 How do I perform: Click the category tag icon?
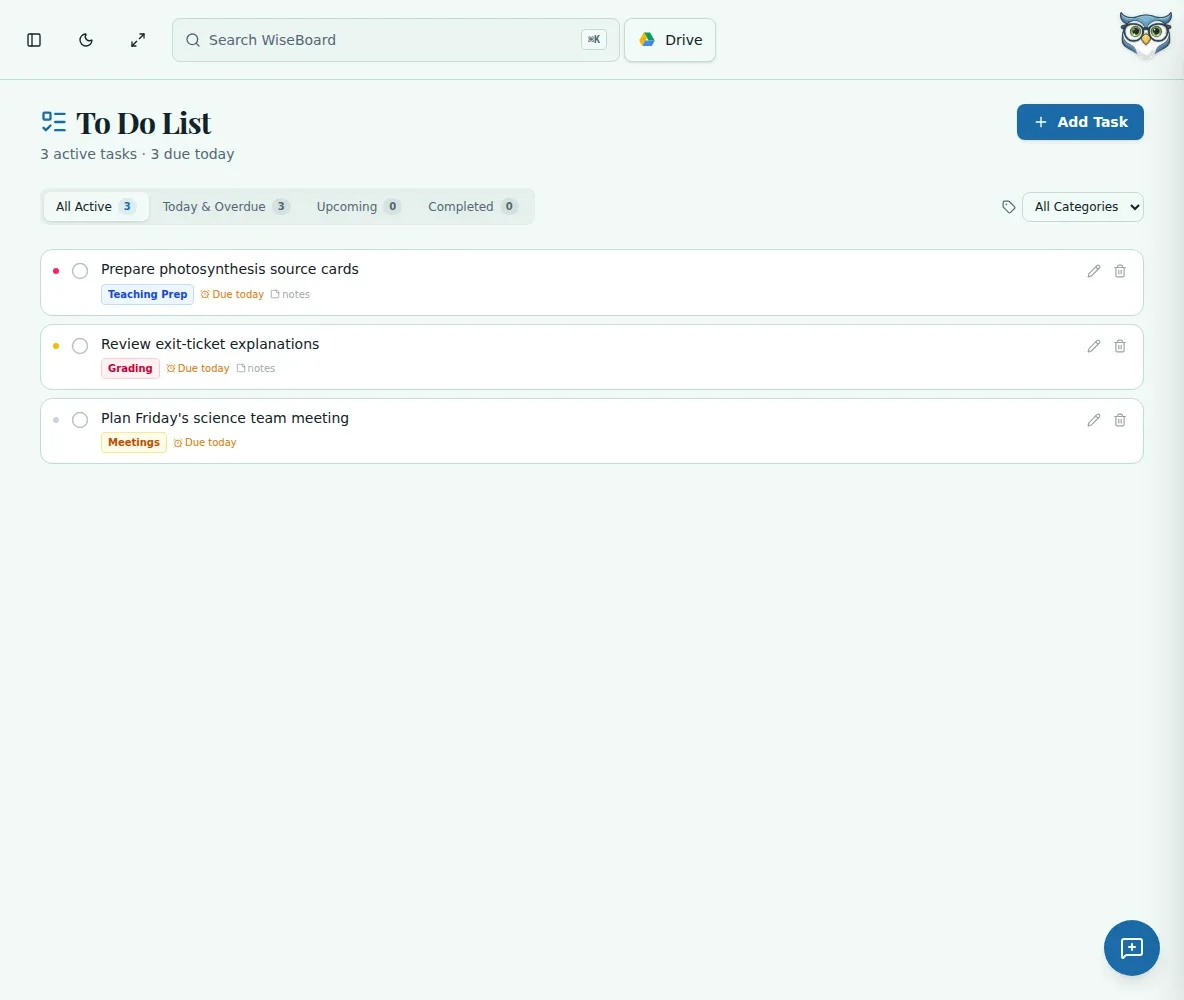(x=1008, y=207)
